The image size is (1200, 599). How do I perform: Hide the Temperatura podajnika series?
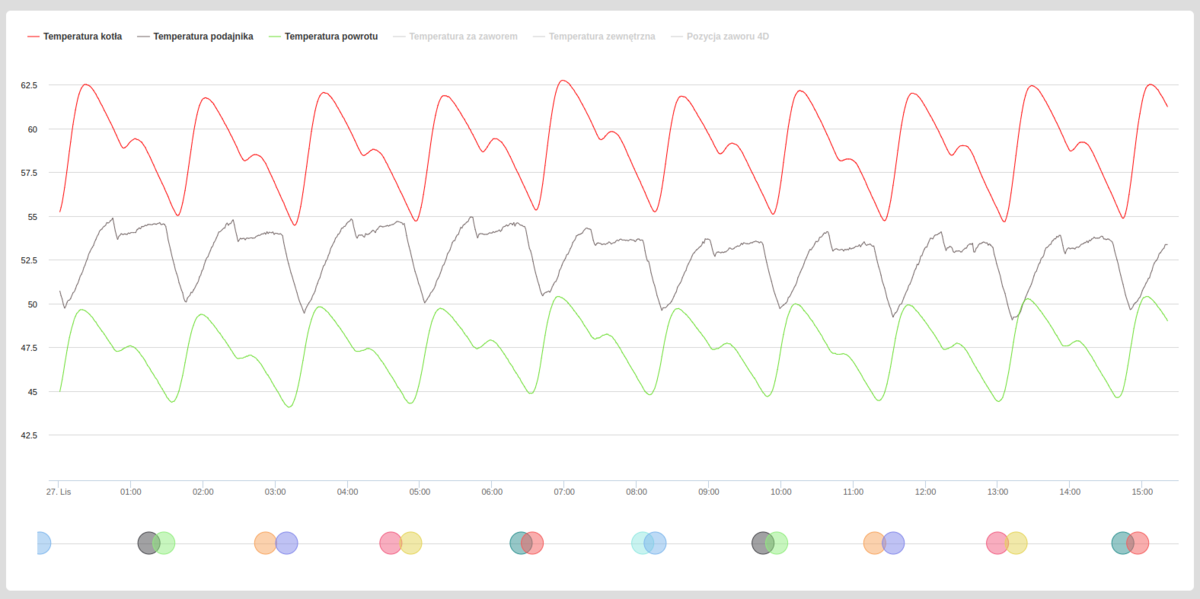tap(203, 36)
